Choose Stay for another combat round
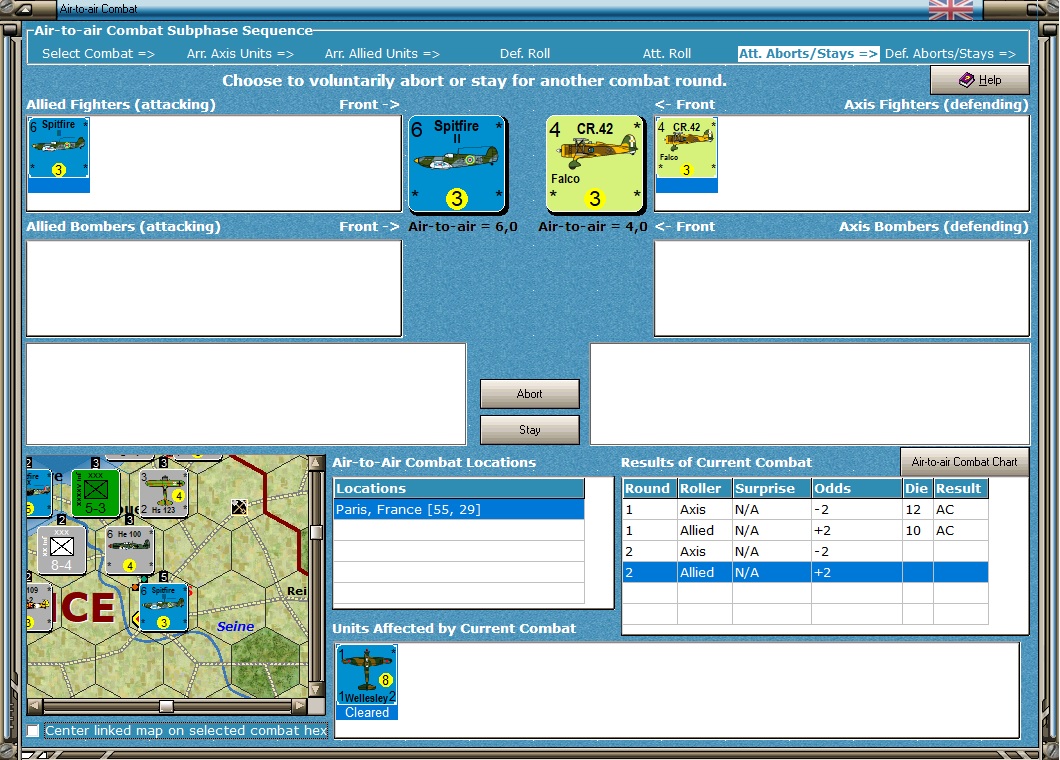This screenshot has width=1060, height=760. coord(529,429)
